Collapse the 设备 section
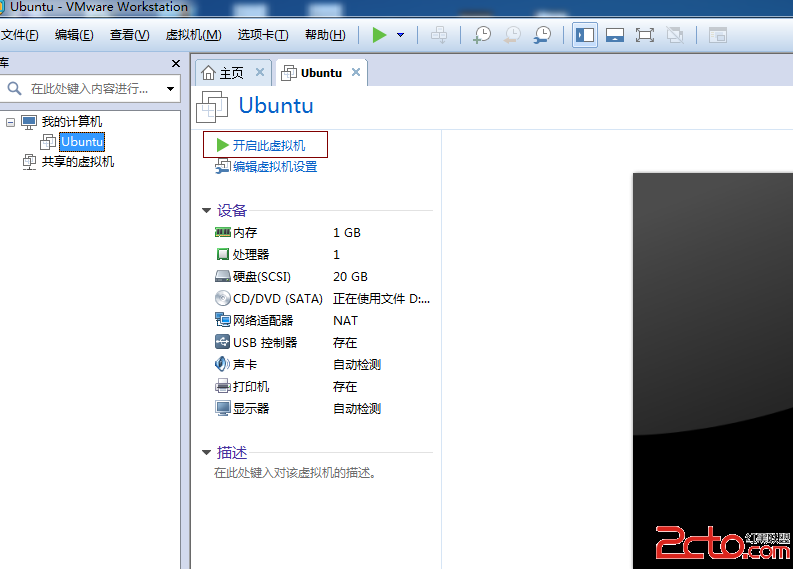 point(206,210)
